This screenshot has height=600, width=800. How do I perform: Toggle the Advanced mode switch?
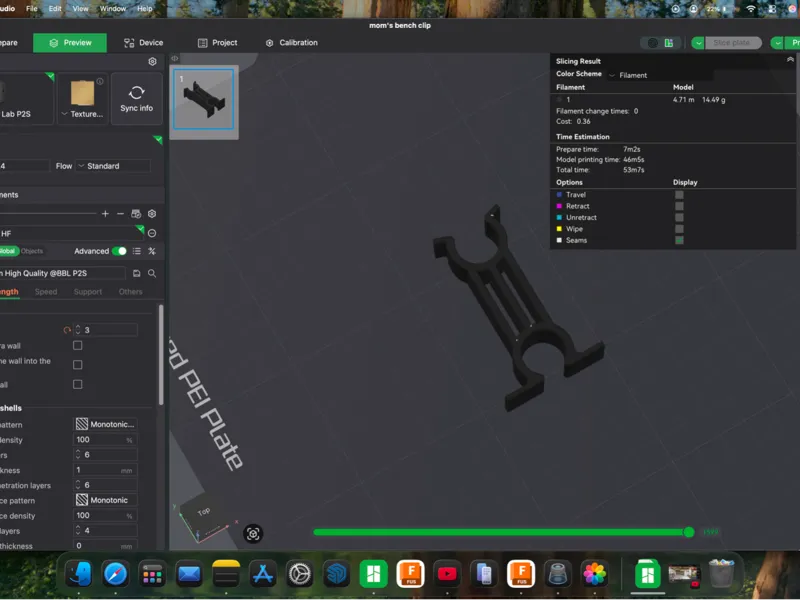[119, 251]
